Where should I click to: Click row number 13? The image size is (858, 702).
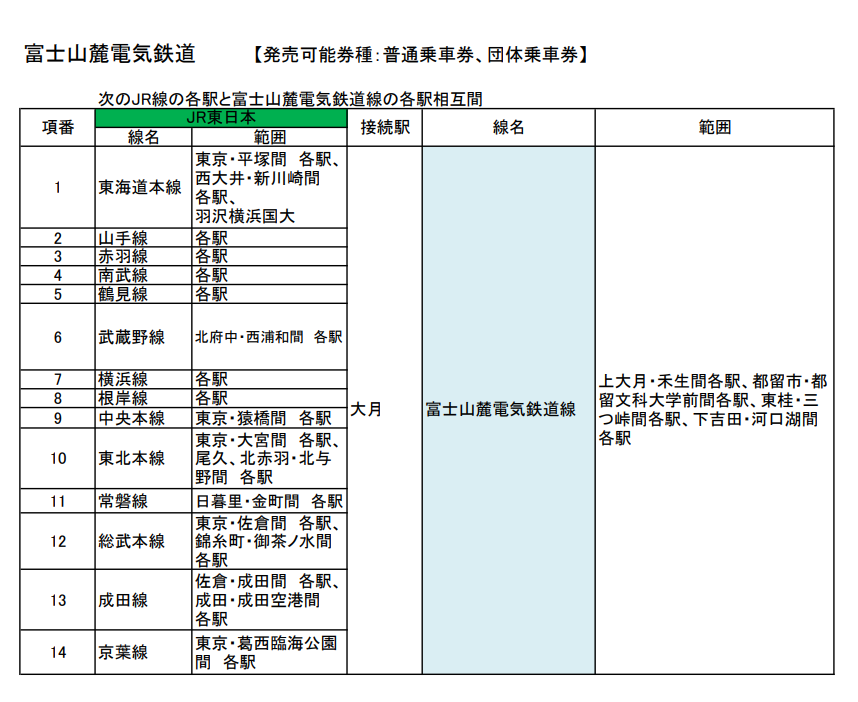57,600
